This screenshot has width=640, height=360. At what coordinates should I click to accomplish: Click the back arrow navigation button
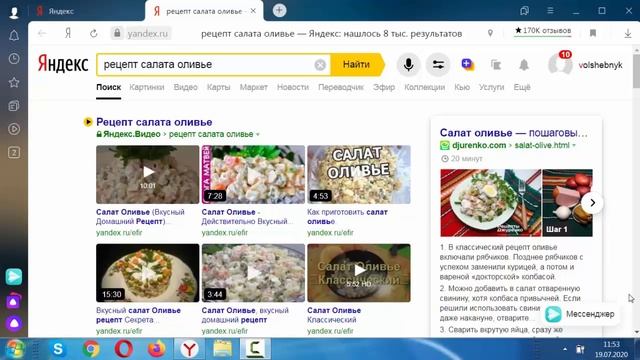[x=42, y=33]
